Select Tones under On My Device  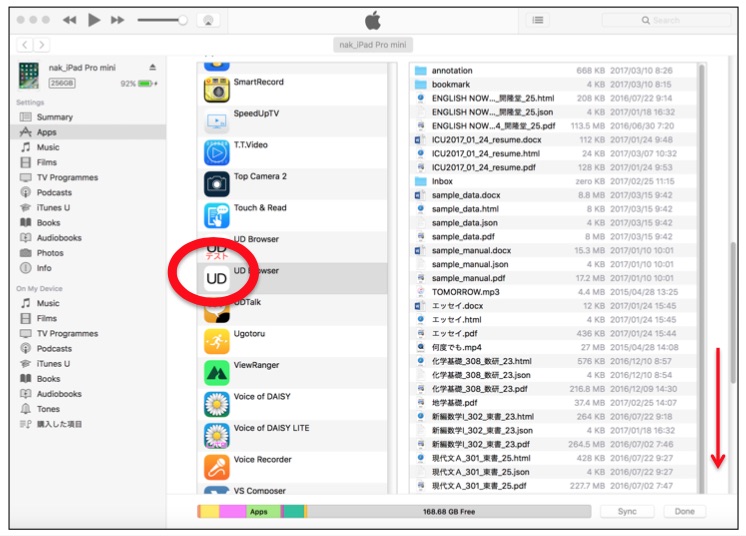pyautogui.click(x=48, y=409)
